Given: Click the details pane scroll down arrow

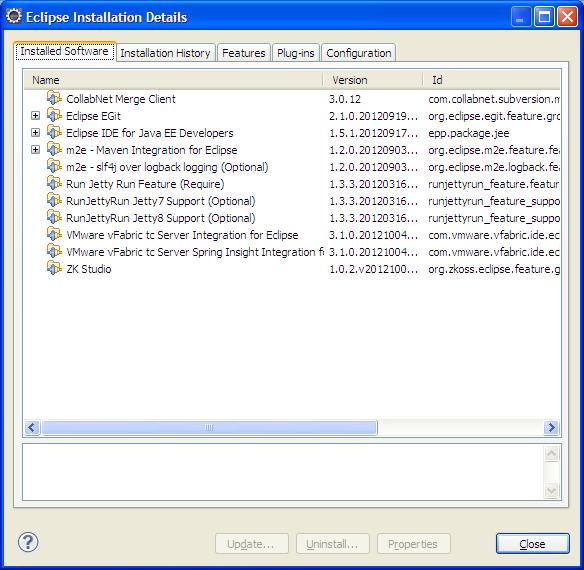Looking at the screenshot, I should 551,490.
